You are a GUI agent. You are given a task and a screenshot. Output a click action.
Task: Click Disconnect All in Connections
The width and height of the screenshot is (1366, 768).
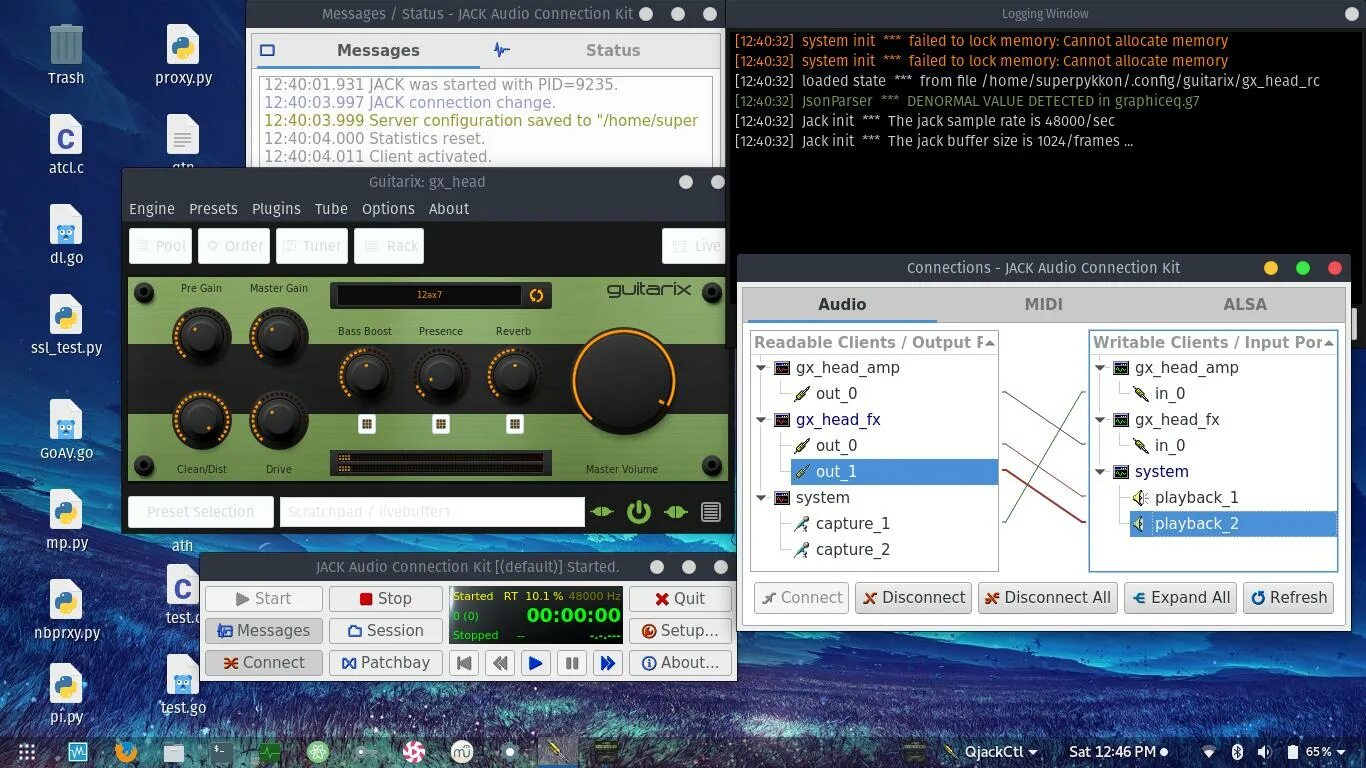coord(1048,598)
